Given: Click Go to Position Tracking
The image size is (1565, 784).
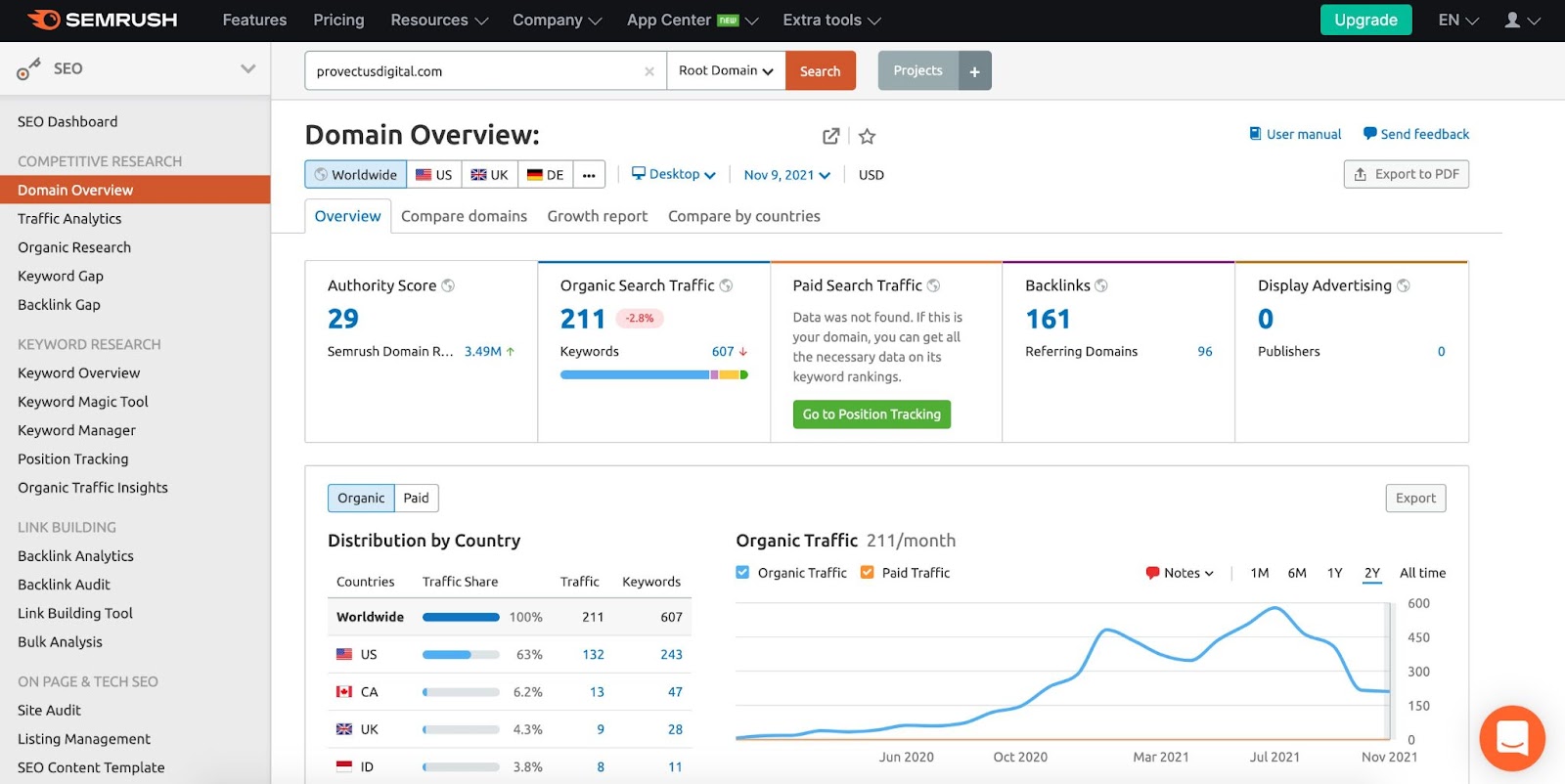Looking at the screenshot, I should 872,414.
